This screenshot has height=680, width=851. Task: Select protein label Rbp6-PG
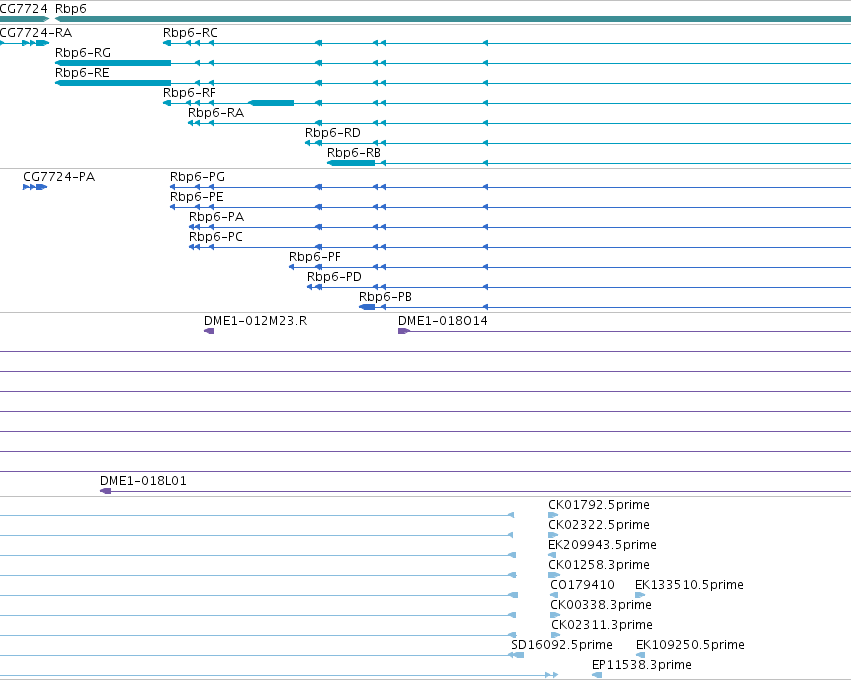coord(198,177)
